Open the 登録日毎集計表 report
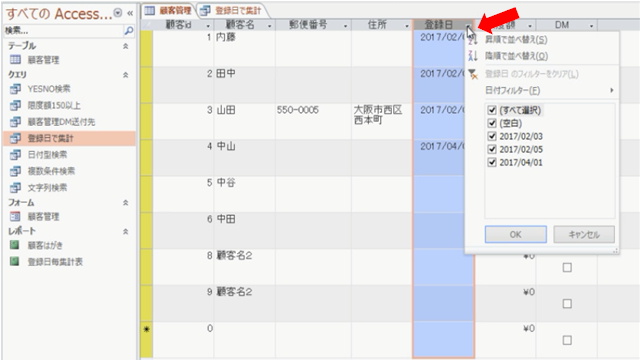Image resolution: width=640 pixels, height=360 pixels. click(x=55, y=262)
